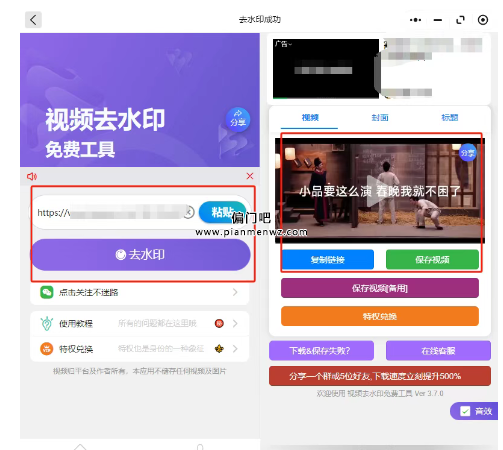Switch to the 视频 tab

(x=310, y=118)
